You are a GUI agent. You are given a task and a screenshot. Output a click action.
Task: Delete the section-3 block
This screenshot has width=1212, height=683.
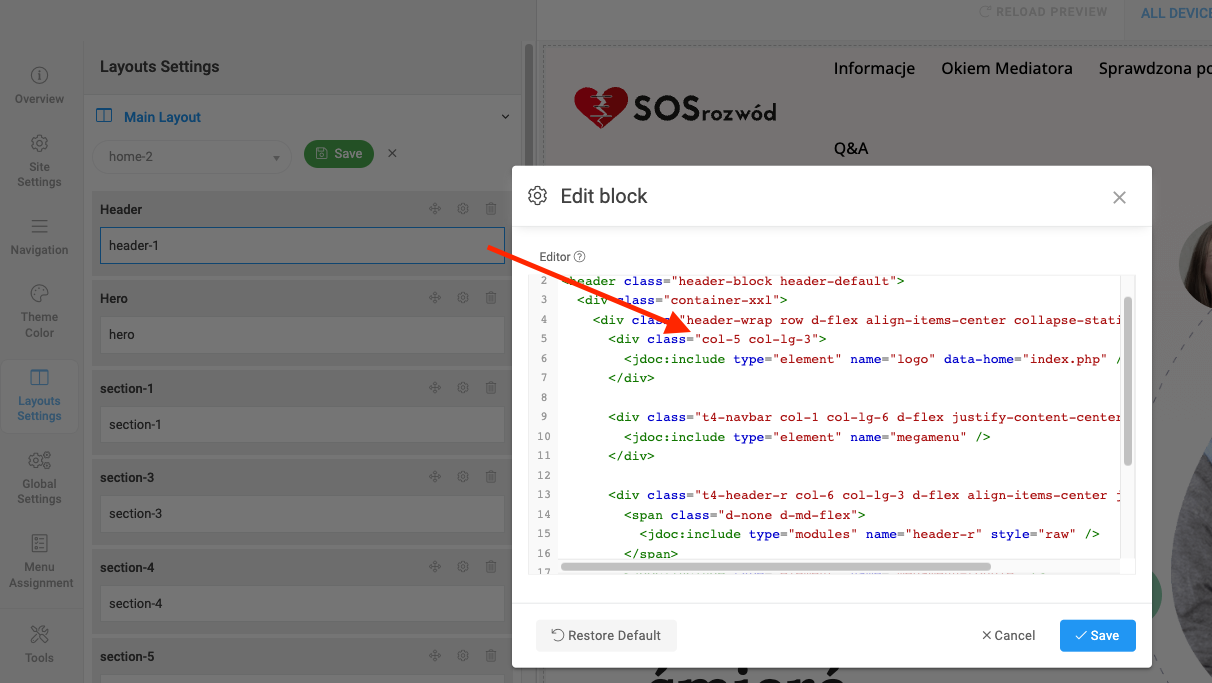tap(491, 477)
